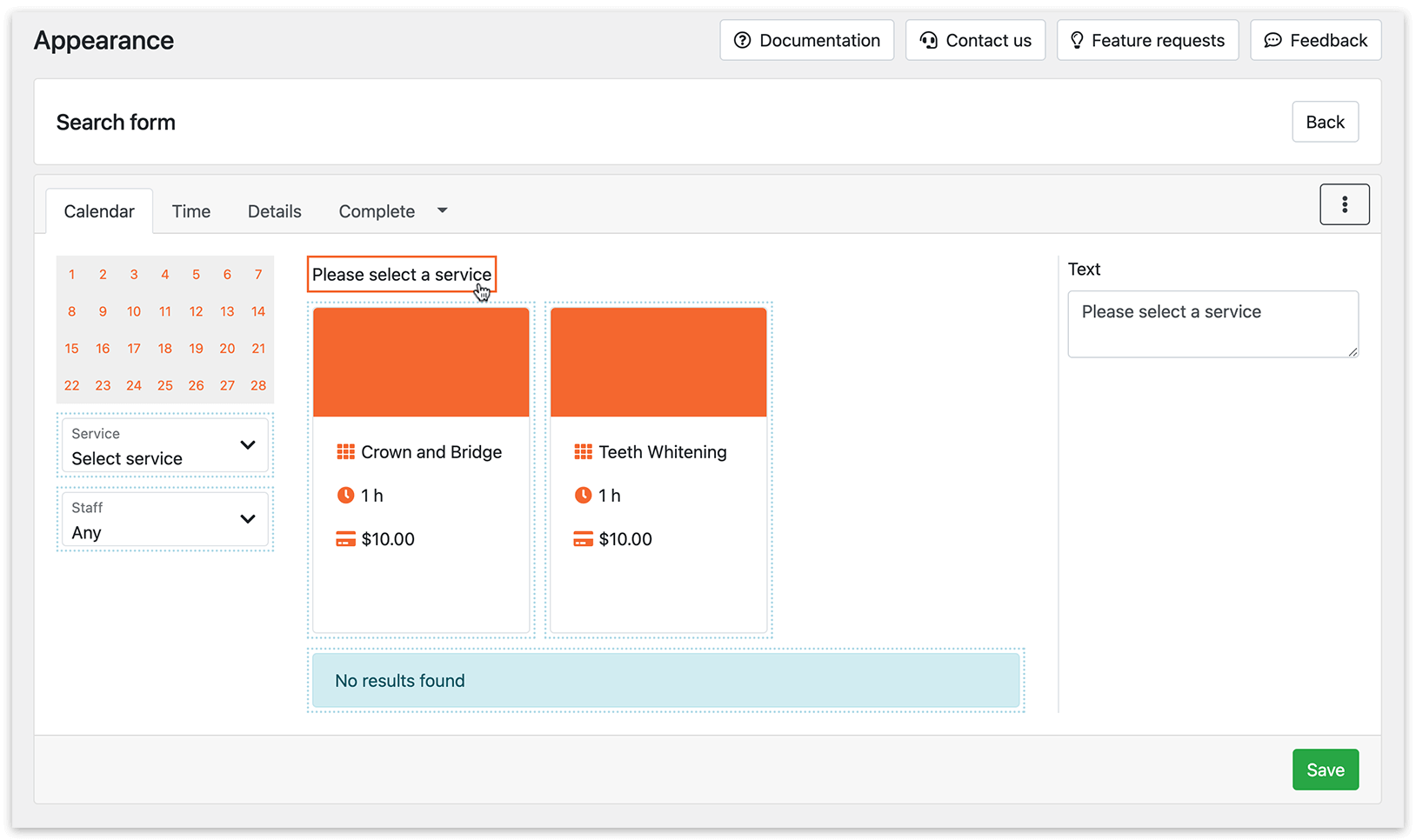Select the Feature requests lightbulb icon

point(1078,40)
